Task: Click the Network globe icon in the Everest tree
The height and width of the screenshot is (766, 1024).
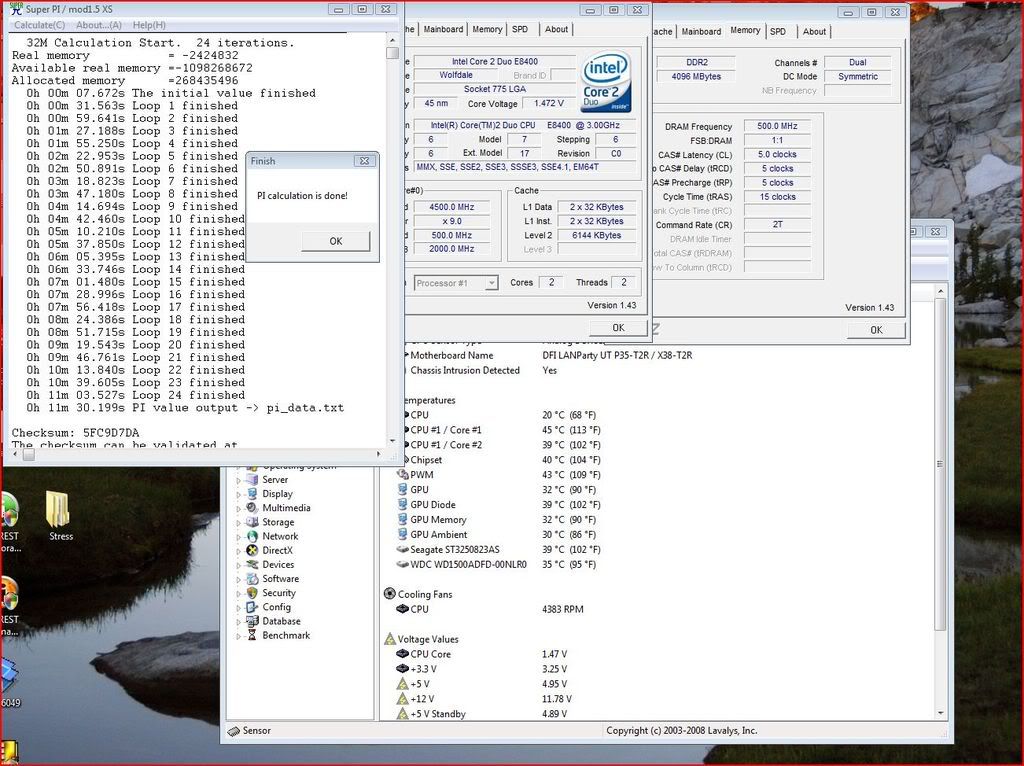Action: click(251, 536)
